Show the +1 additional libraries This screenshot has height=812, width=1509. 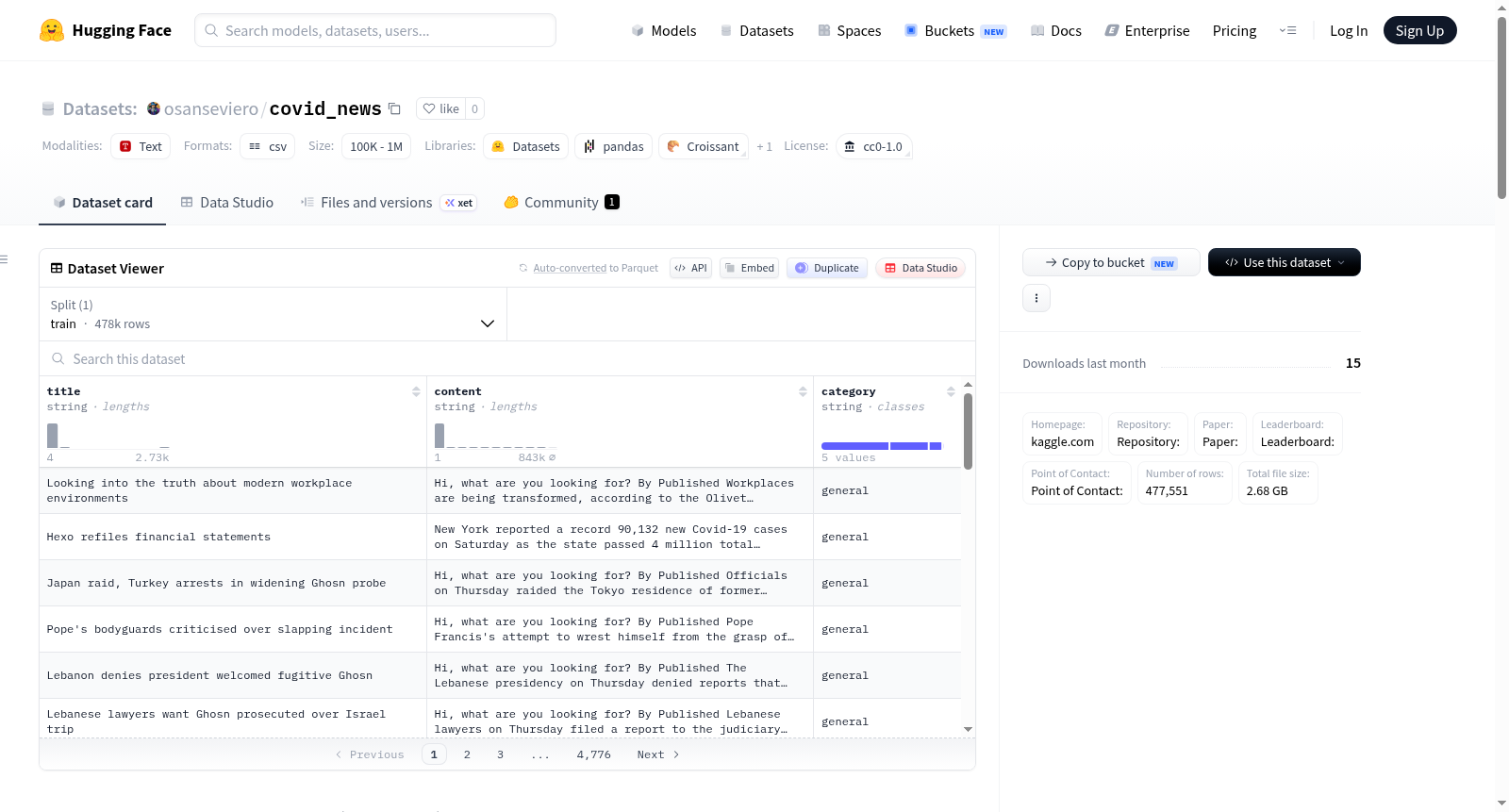click(x=764, y=146)
